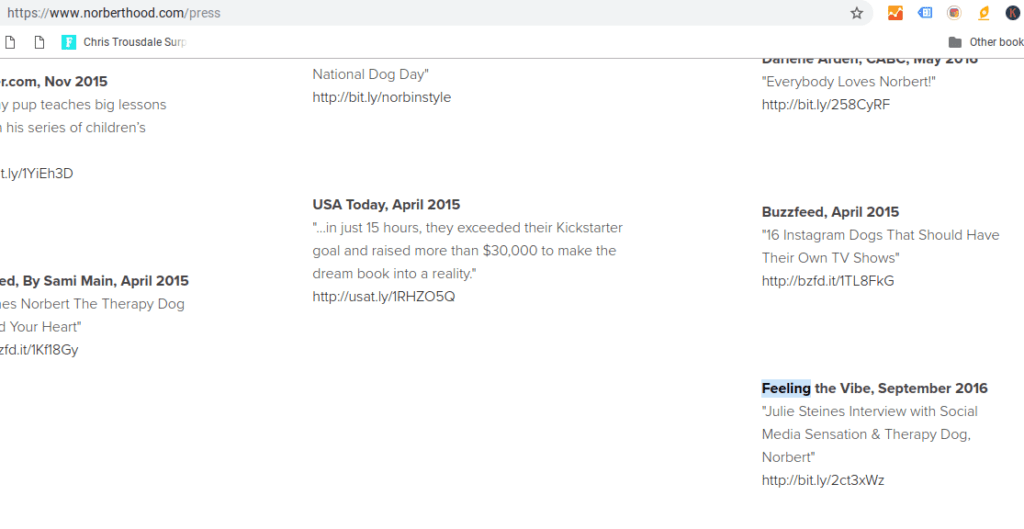Open the usat.ly/1RHZO5Q USA Today link
This screenshot has width=1024, height=529.
383,297
